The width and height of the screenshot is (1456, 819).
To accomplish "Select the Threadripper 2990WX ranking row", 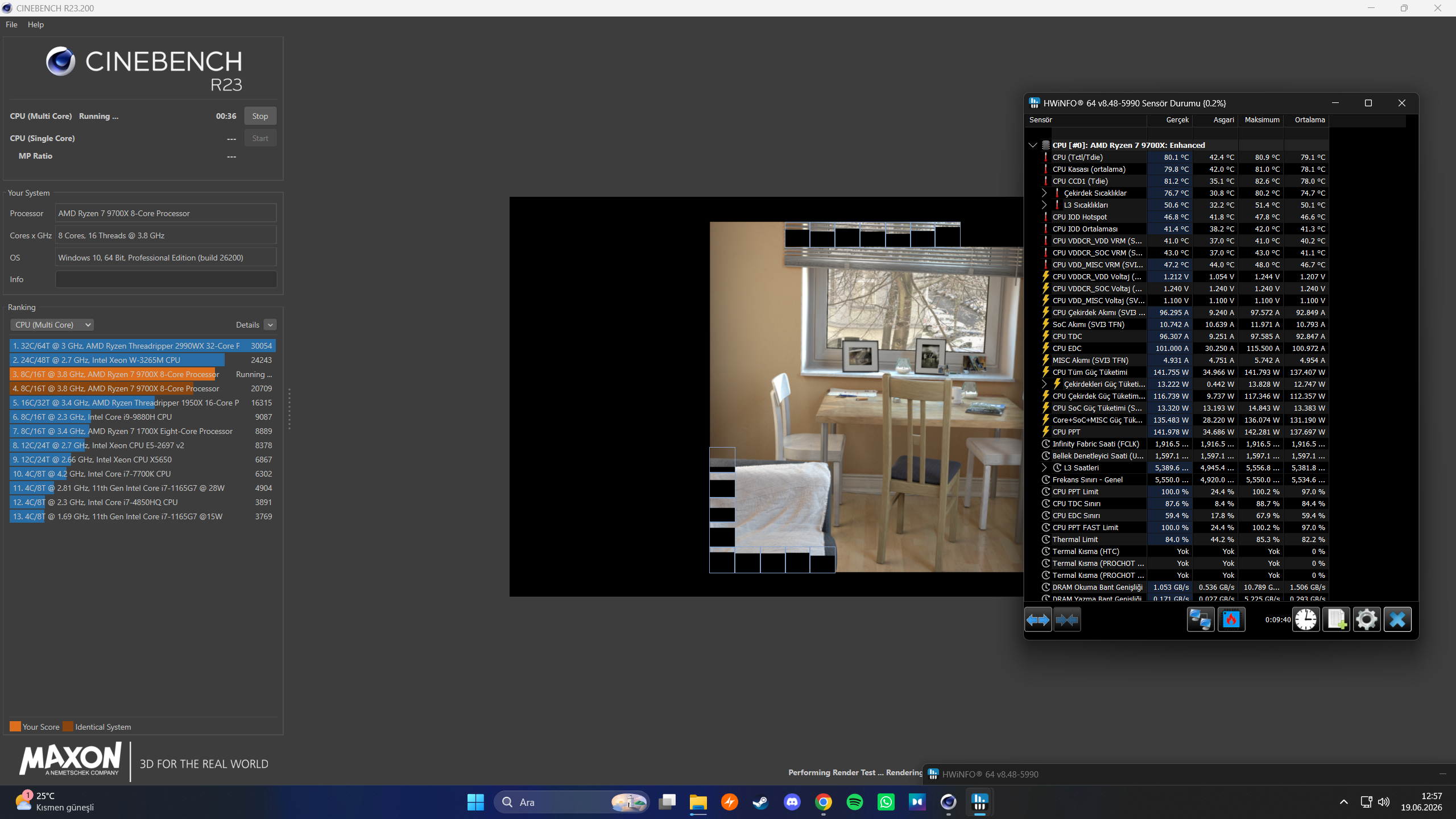I will (x=143, y=346).
